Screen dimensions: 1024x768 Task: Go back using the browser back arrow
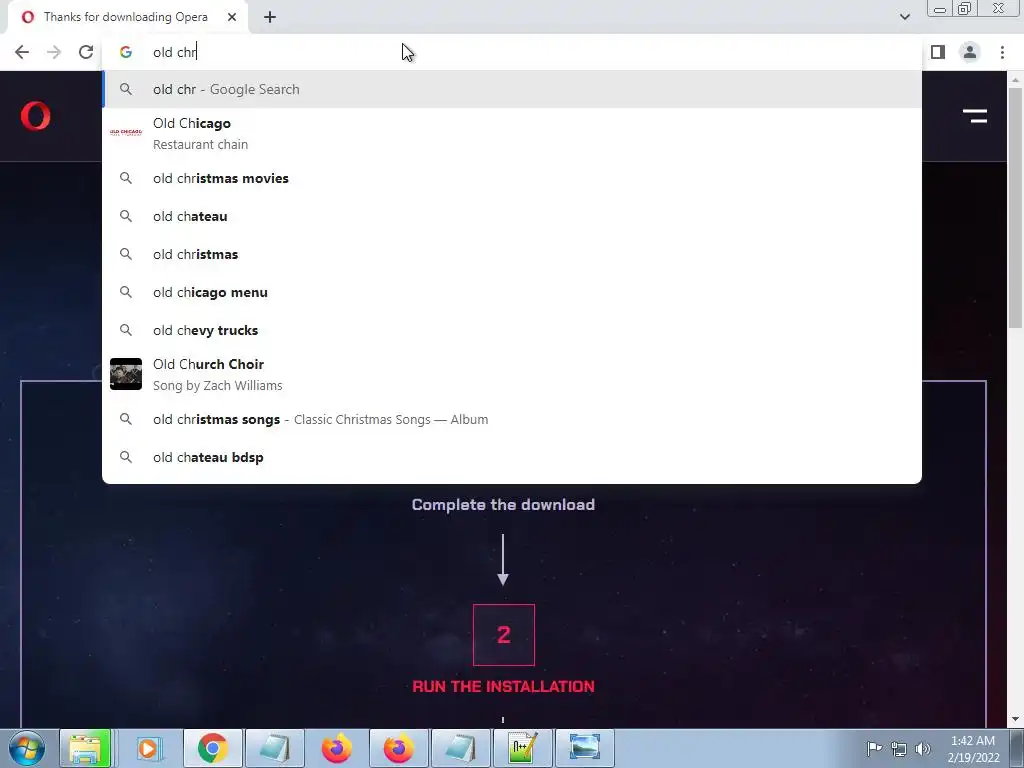pyautogui.click(x=22, y=52)
